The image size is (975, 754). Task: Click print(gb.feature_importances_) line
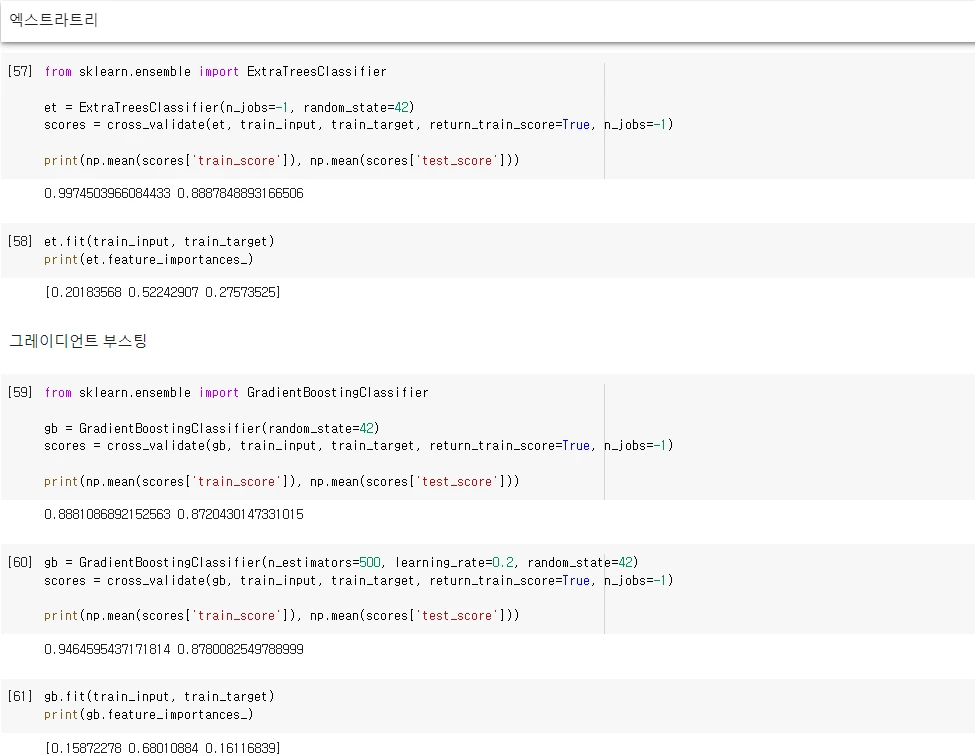point(149,715)
